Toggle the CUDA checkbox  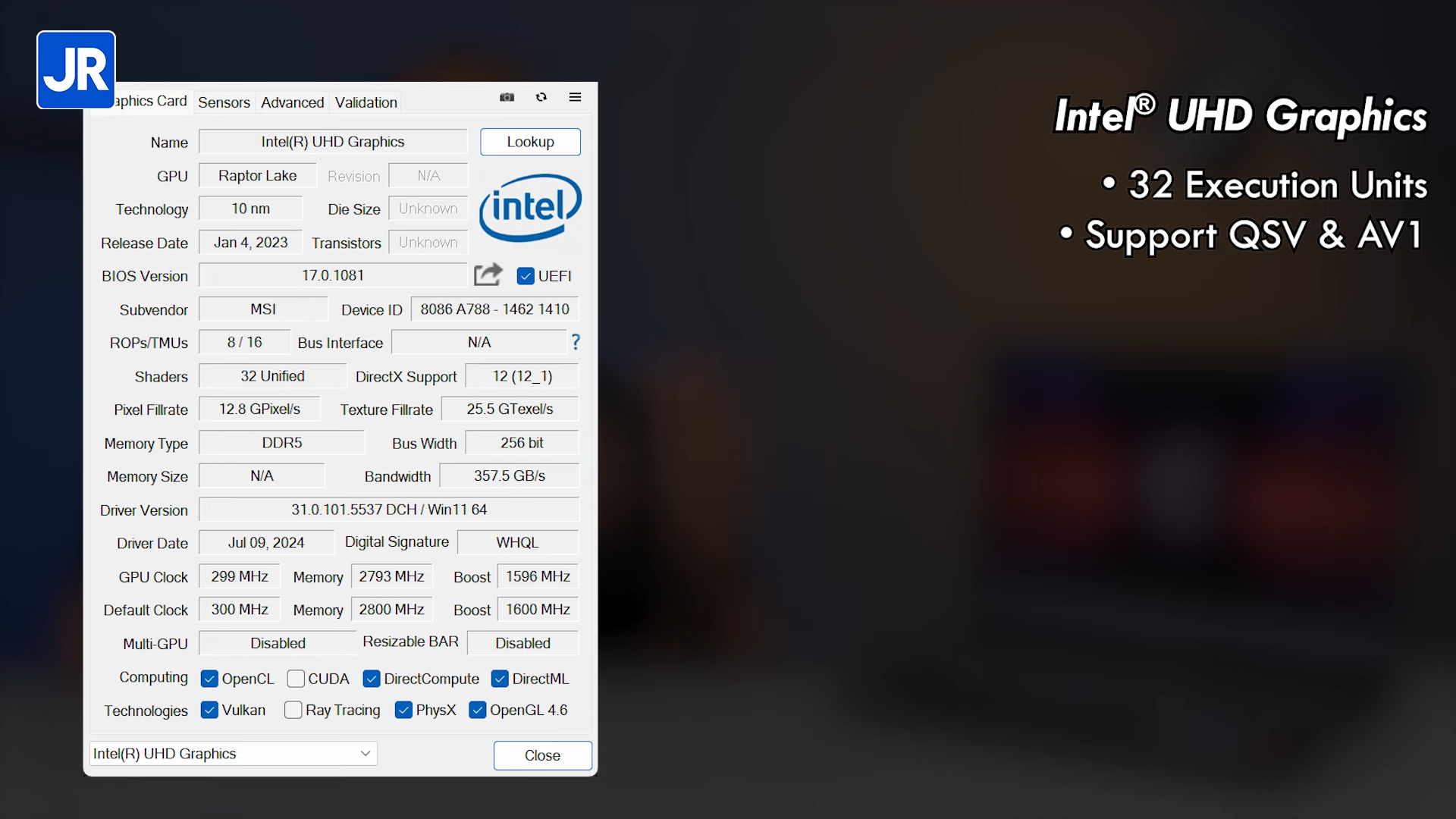[296, 679]
